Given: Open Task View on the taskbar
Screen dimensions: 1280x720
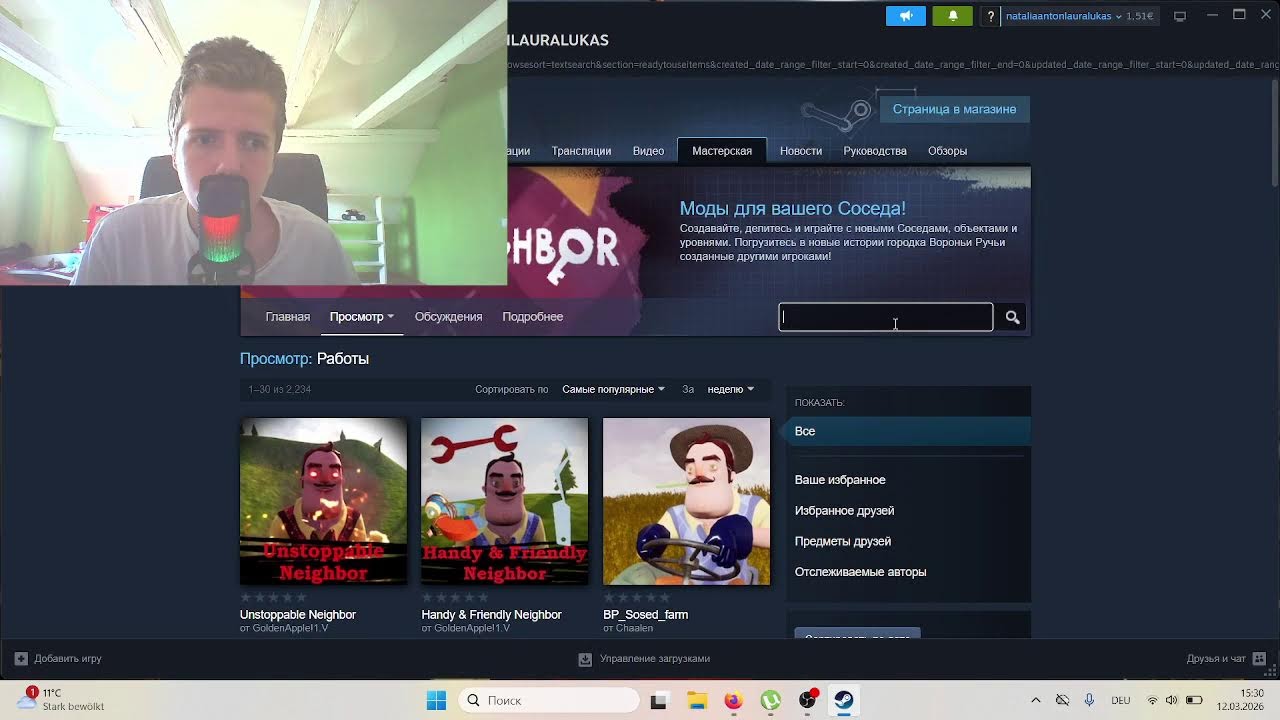Looking at the screenshot, I should 658,701.
